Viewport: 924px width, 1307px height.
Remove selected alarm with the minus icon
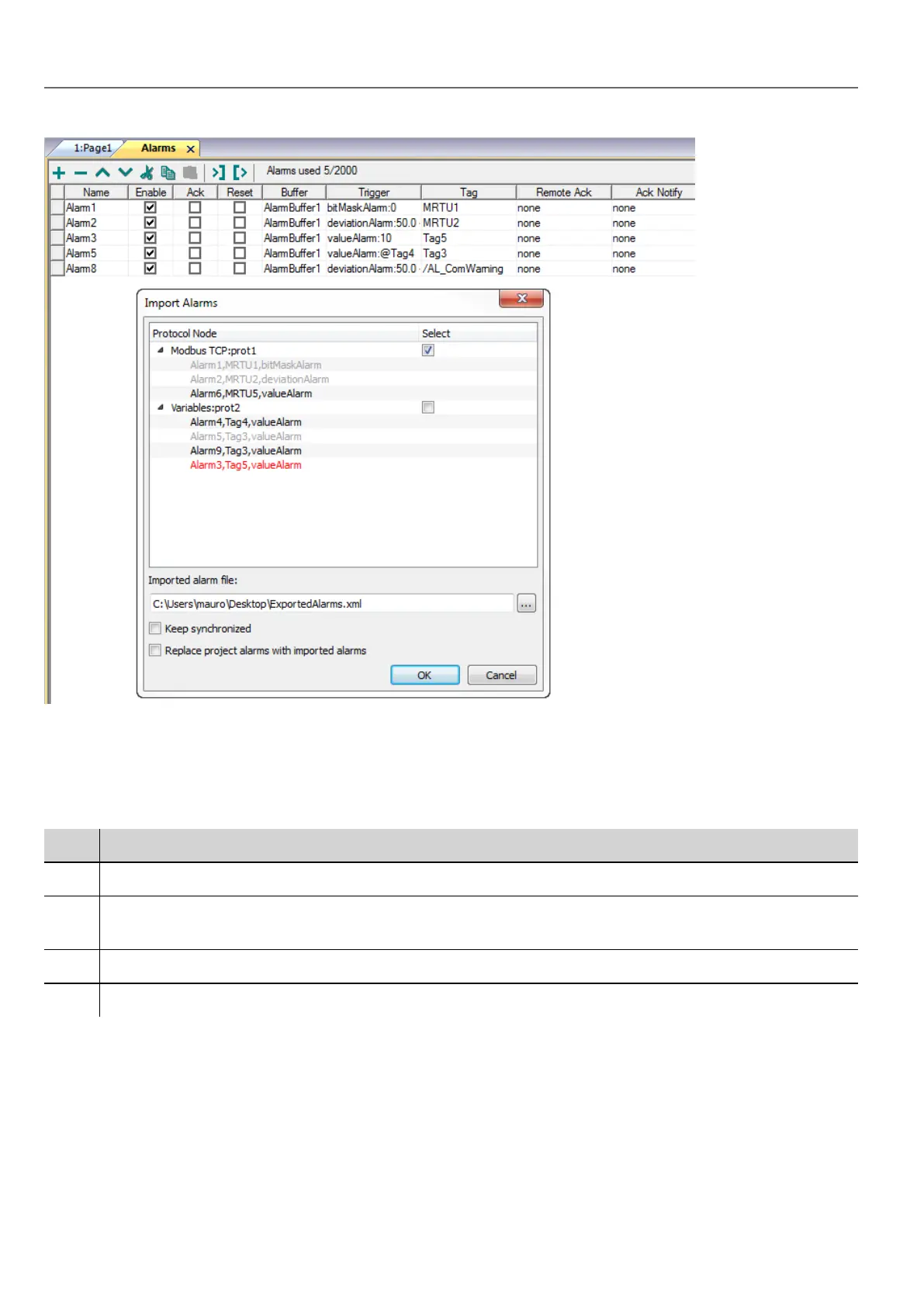(81, 172)
